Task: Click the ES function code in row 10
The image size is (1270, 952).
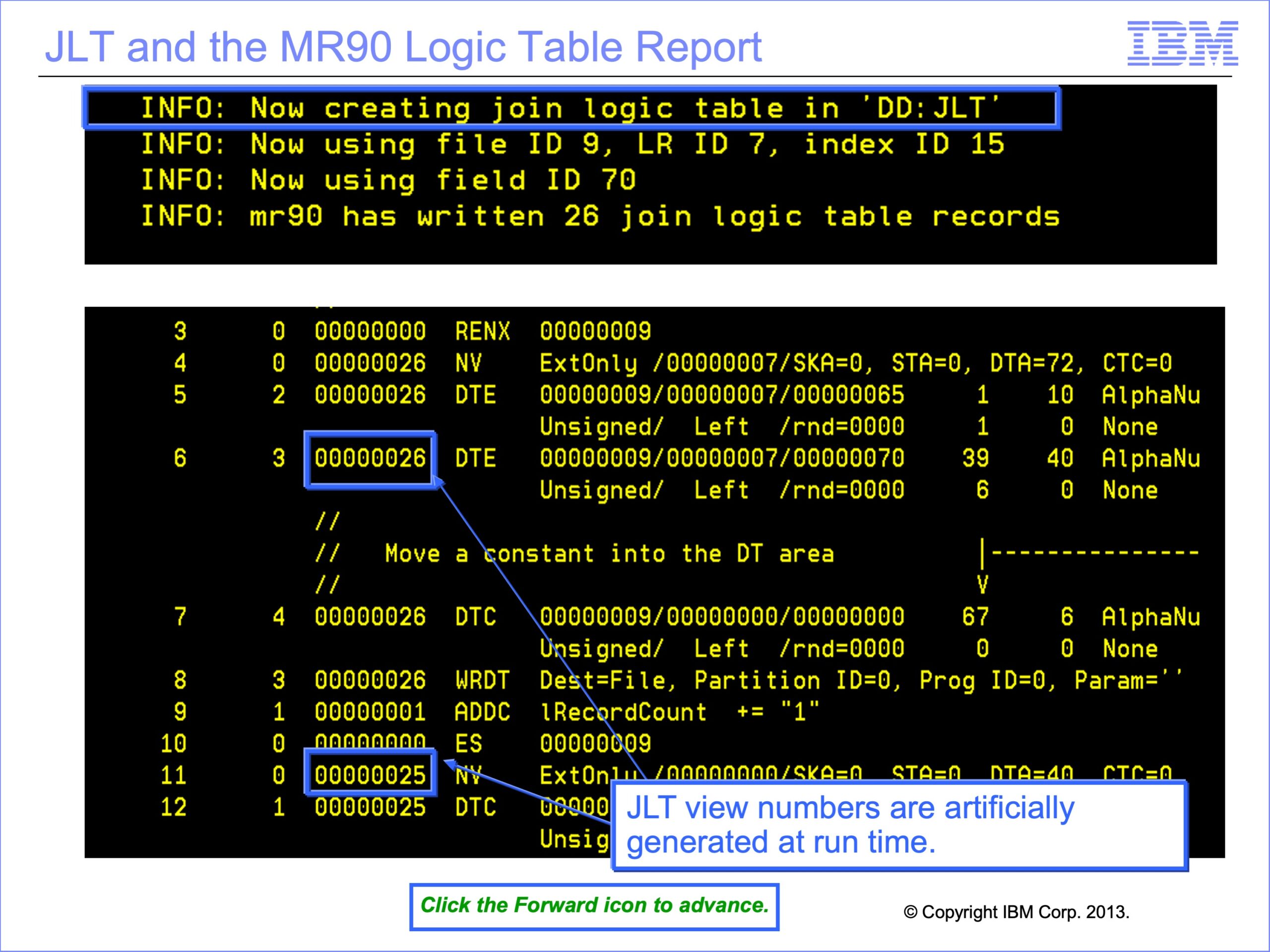Action: coord(468,744)
